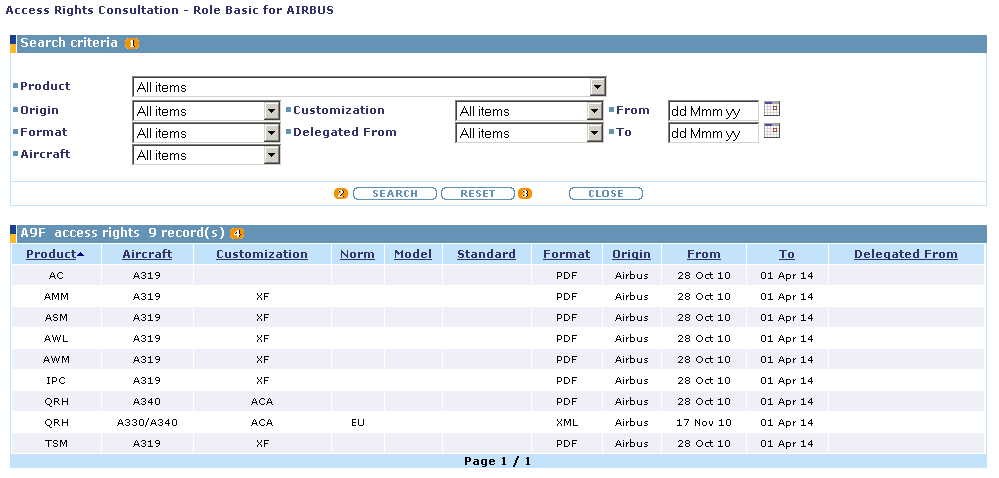The height and width of the screenshot is (478, 999).
Task: Click the SEARCH button
Action: pyautogui.click(x=395, y=194)
